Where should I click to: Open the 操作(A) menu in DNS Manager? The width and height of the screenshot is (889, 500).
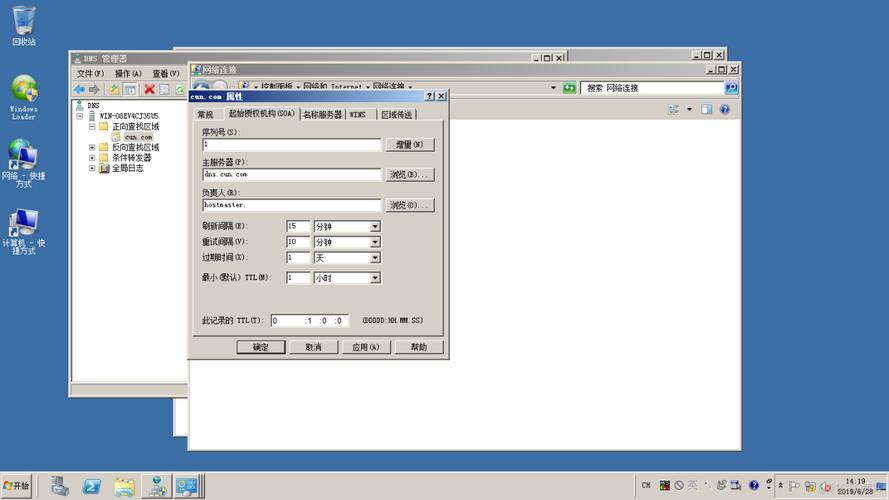(x=128, y=74)
